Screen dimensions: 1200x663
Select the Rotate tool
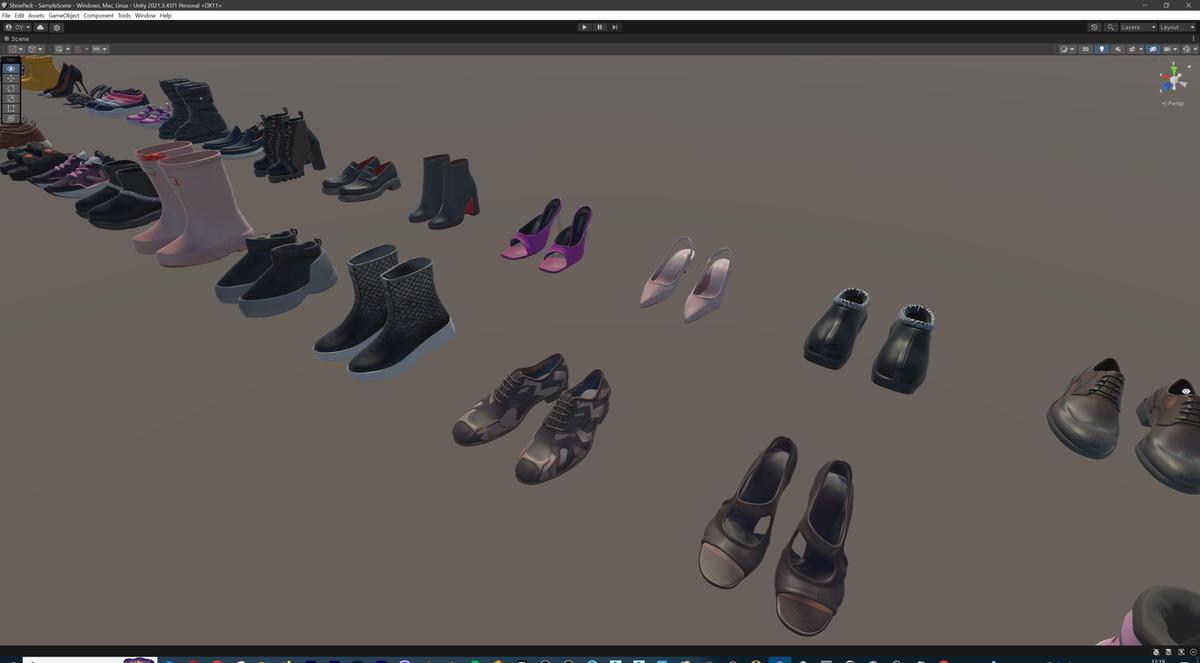pos(9,88)
